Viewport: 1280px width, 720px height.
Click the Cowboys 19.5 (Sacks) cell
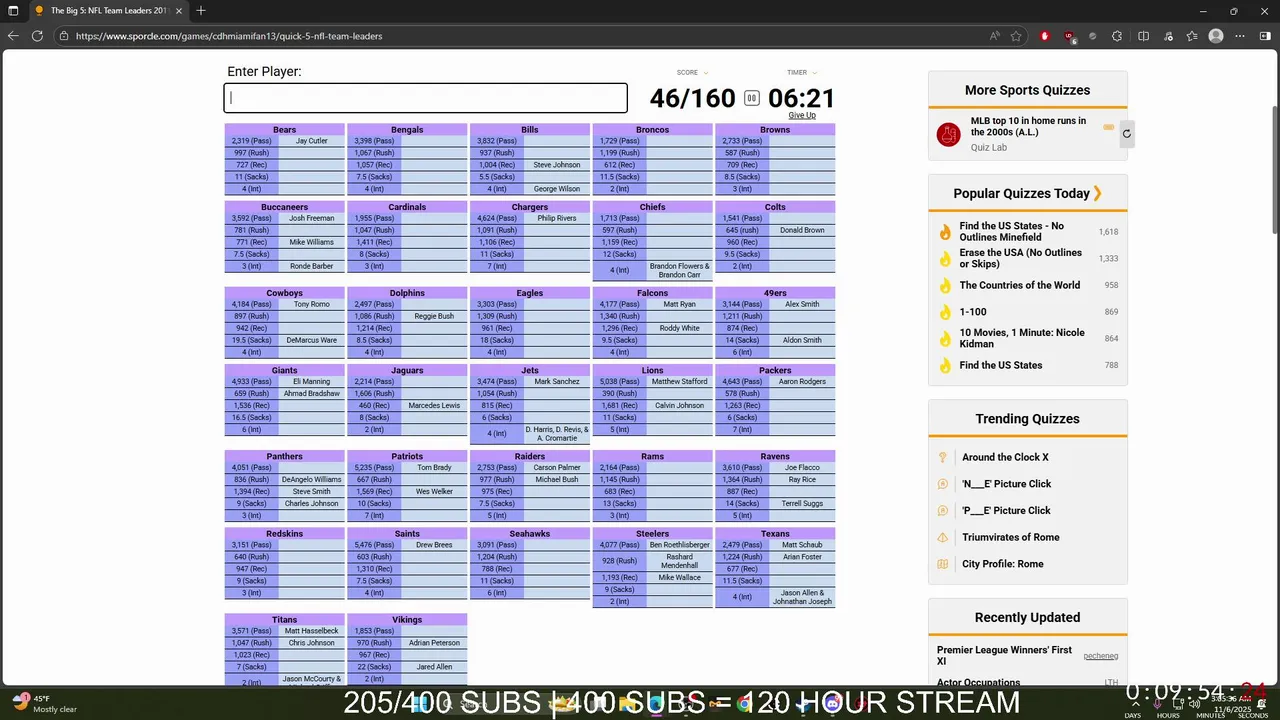252,340
